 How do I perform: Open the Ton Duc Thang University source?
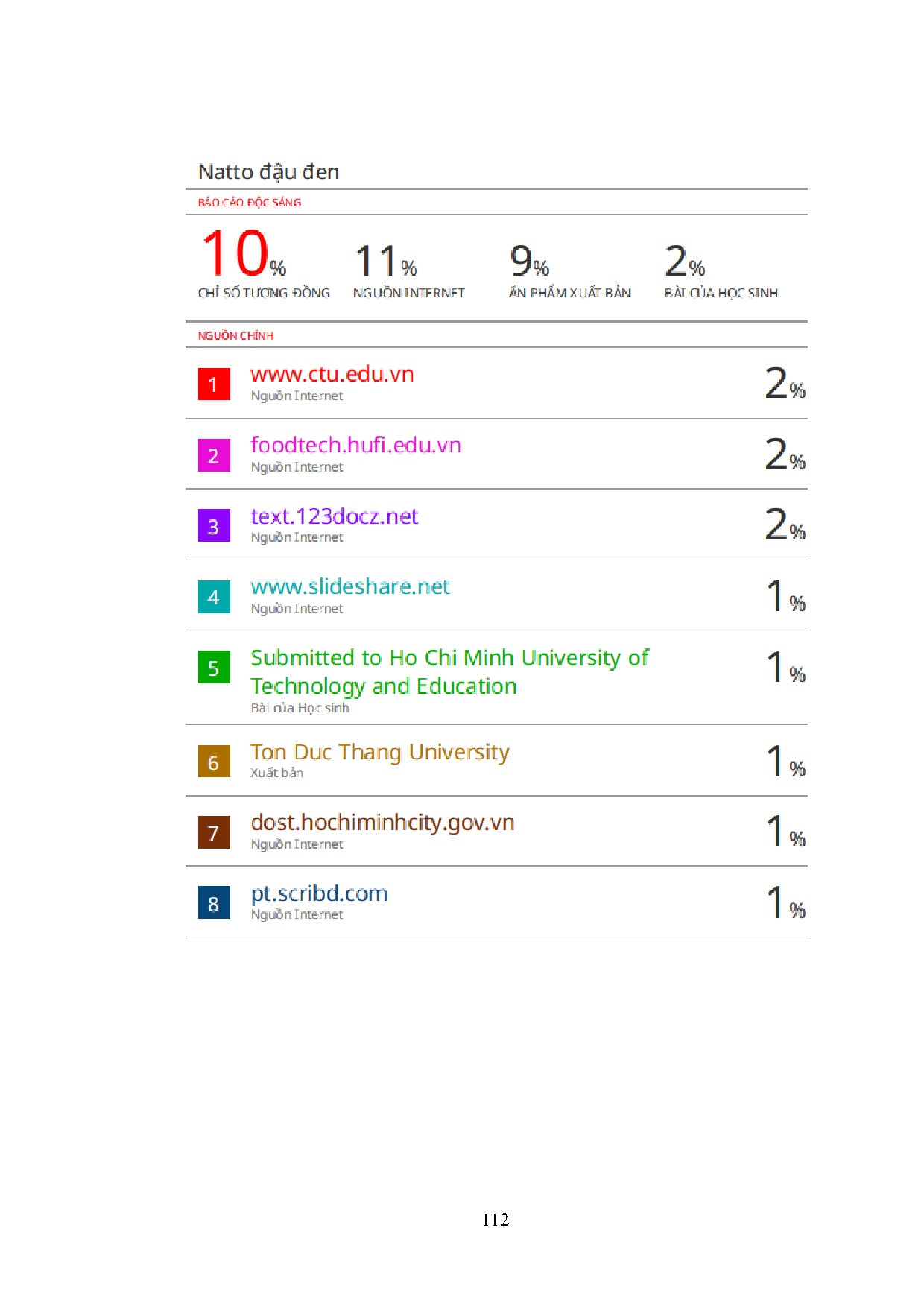click(x=380, y=752)
